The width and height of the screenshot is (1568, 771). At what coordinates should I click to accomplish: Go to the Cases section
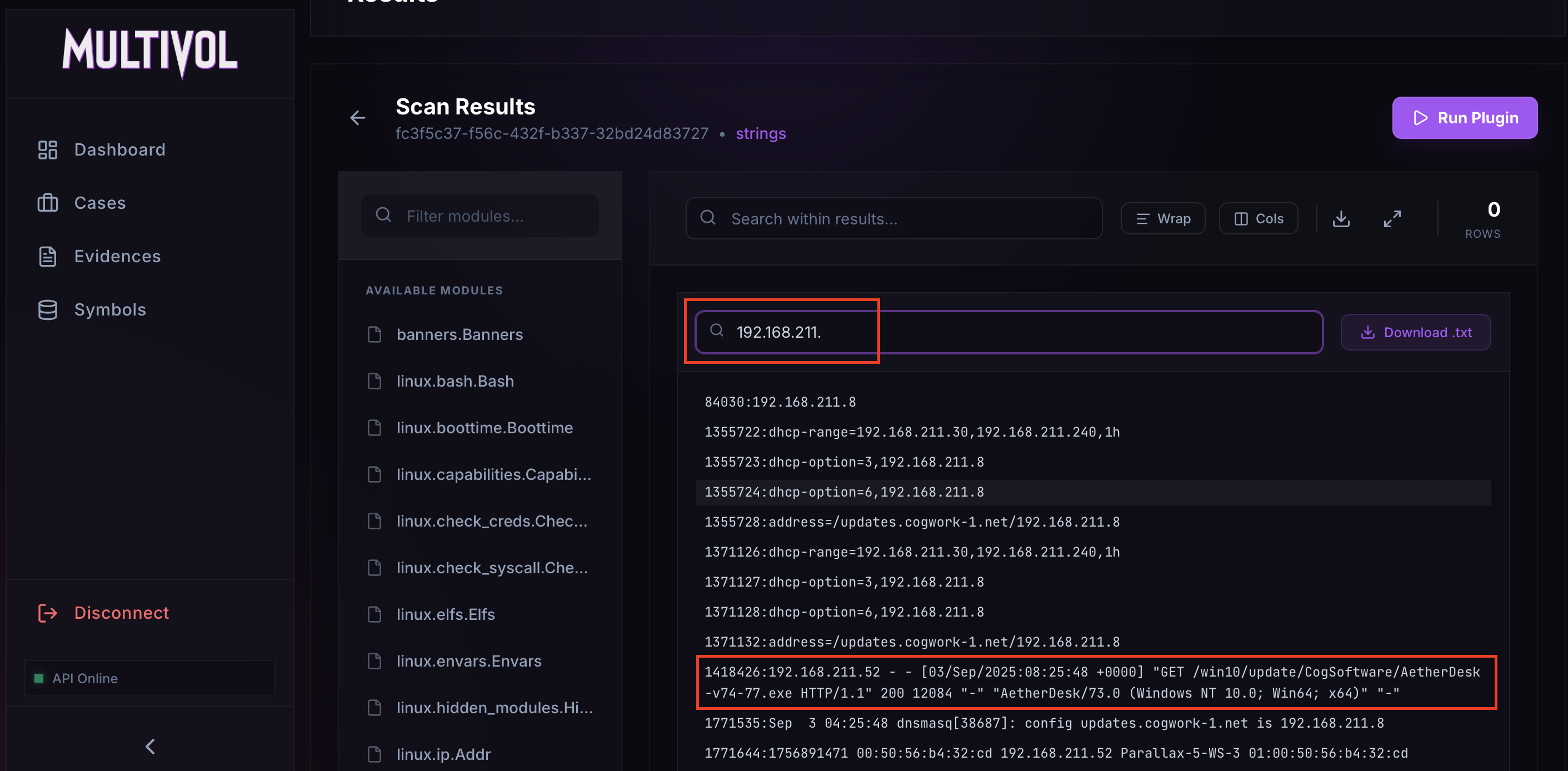click(x=100, y=203)
